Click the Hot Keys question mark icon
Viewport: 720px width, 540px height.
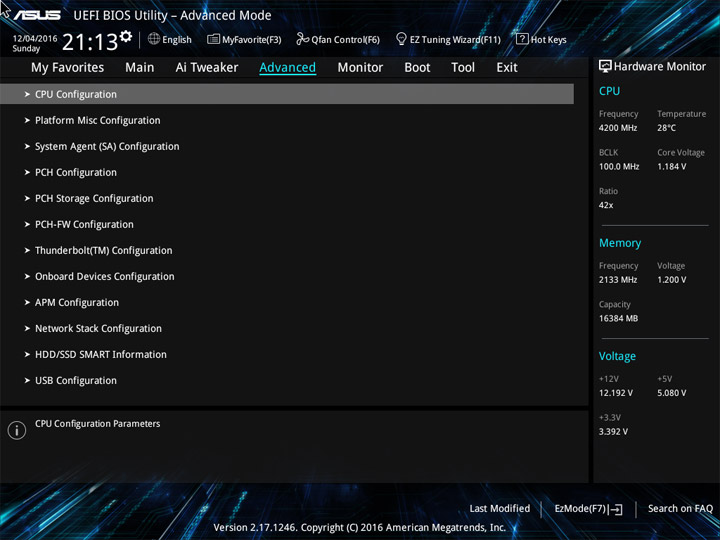click(x=522, y=39)
